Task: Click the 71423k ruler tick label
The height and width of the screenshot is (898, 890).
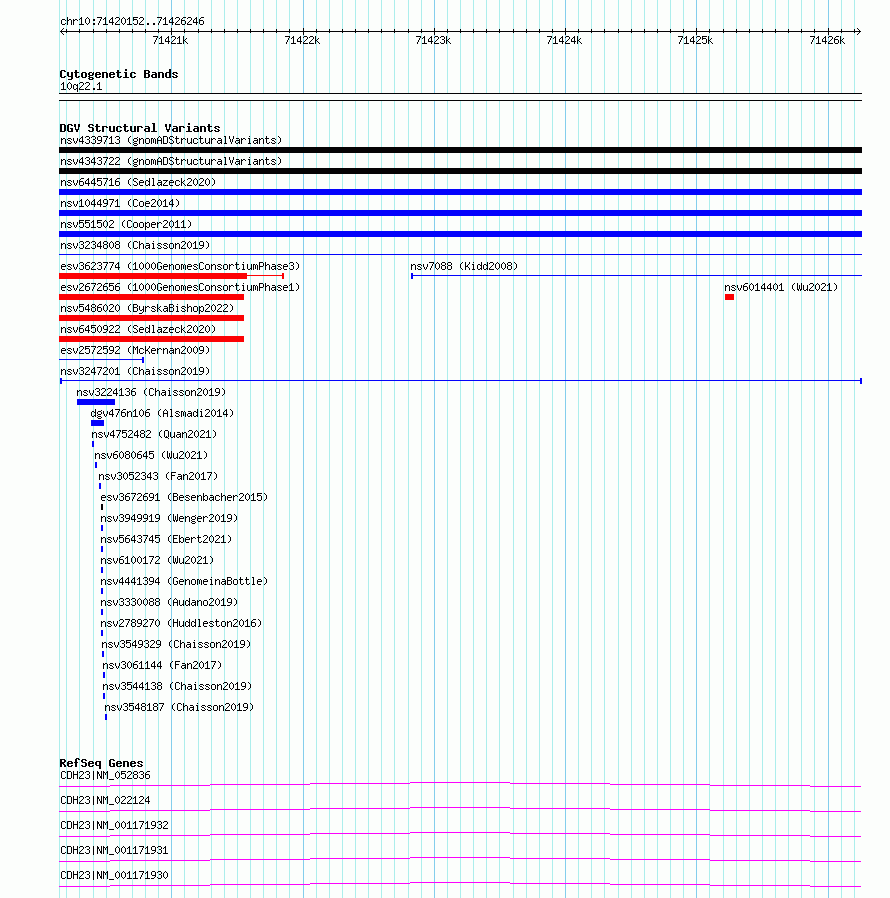Action: pos(433,40)
